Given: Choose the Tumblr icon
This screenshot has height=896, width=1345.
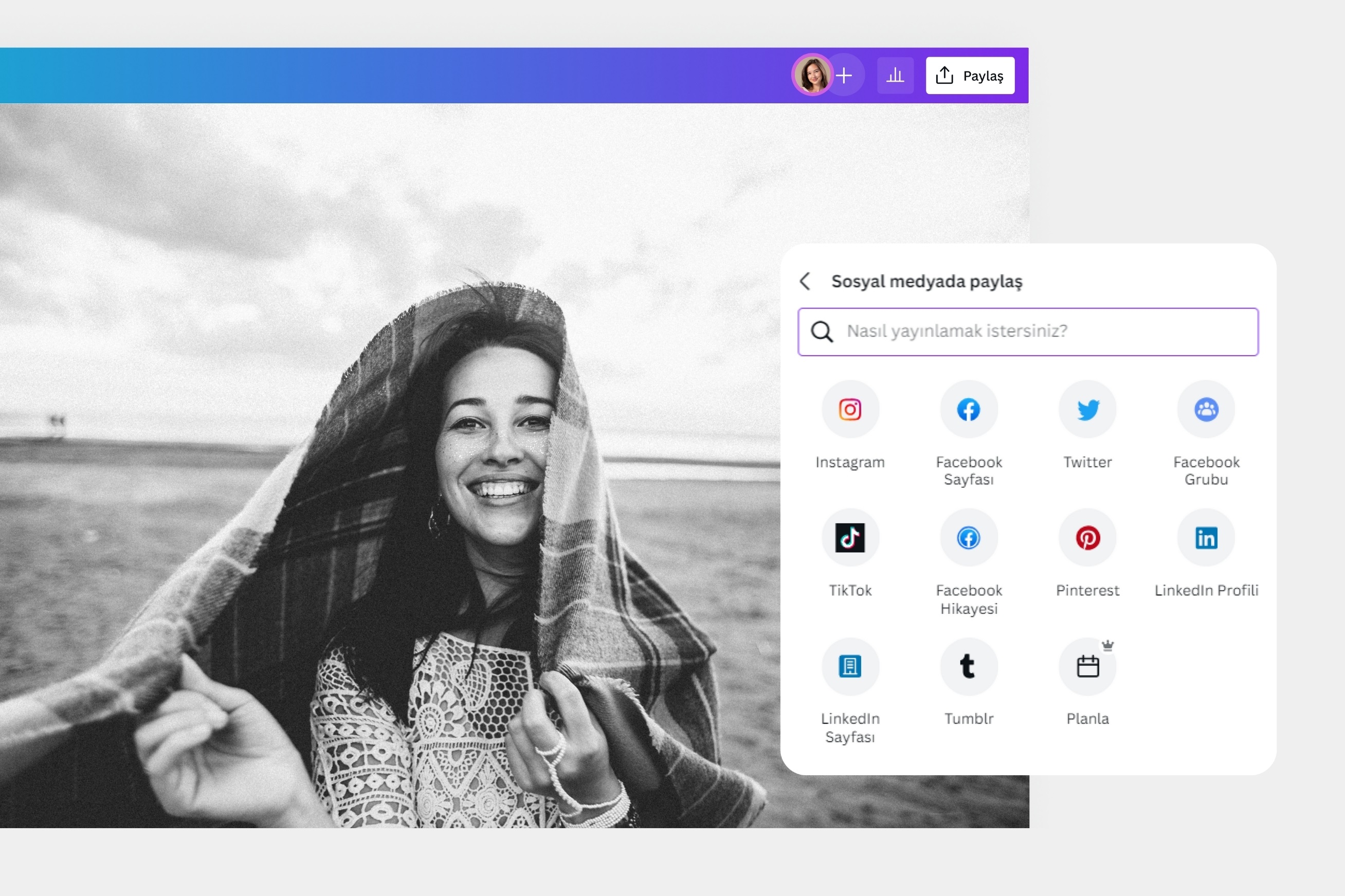Looking at the screenshot, I should [x=969, y=666].
